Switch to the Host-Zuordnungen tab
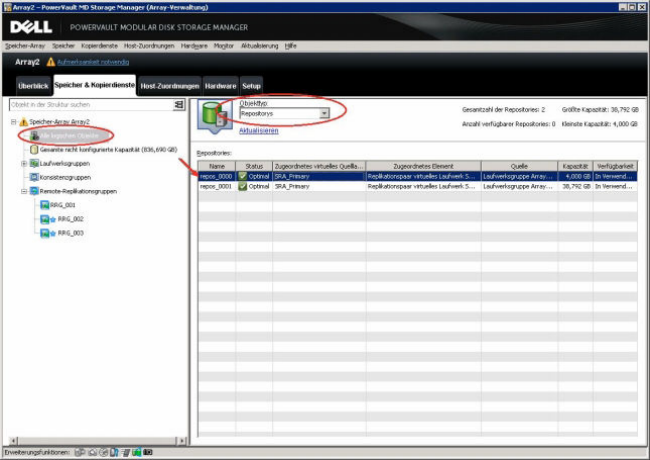The height and width of the screenshot is (460, 650). pos(170,86)
